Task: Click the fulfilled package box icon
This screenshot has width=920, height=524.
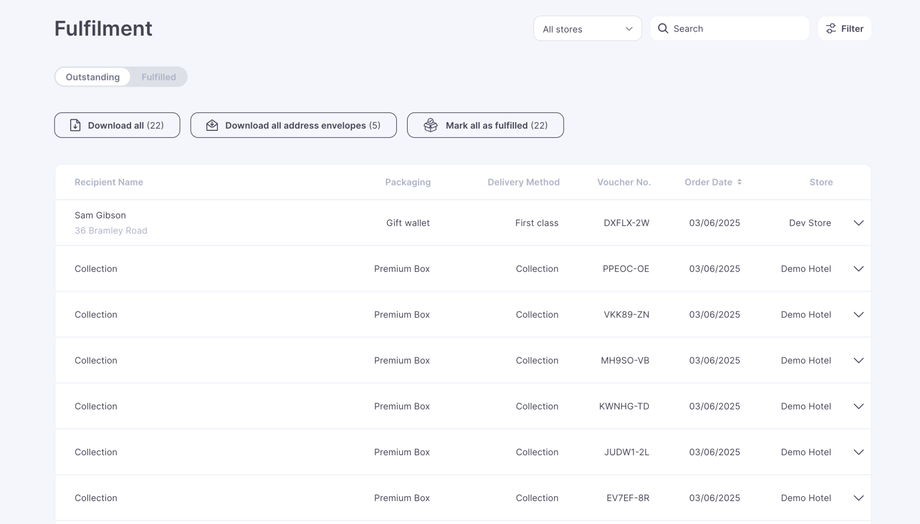Action: pos(431,125)
